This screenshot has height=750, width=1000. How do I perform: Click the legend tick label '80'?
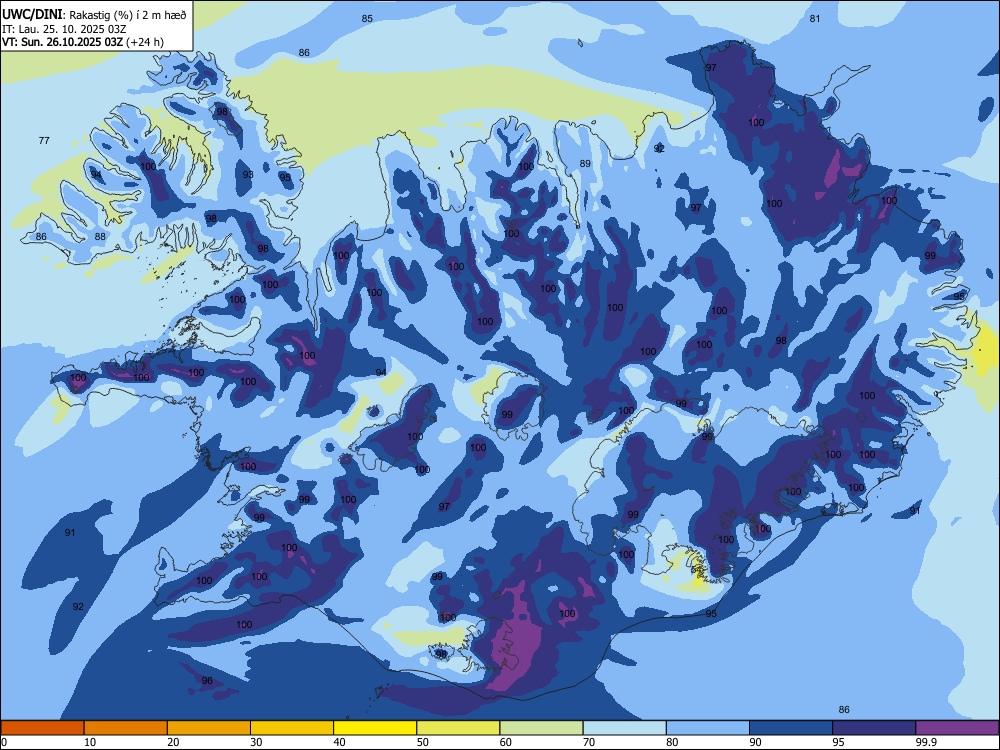pyautogui.click(x=672, y=742)
